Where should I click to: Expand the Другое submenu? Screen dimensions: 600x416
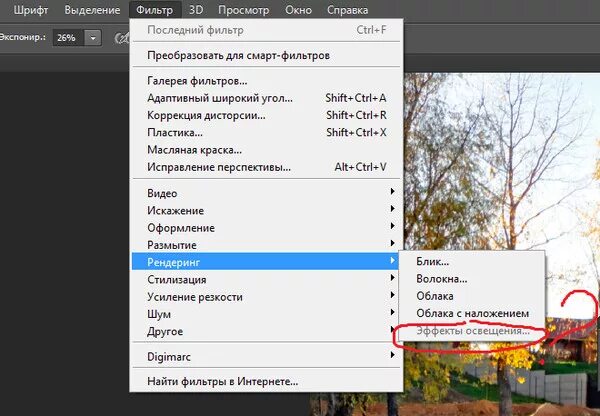pyautogui.click(x=266, y=331)
